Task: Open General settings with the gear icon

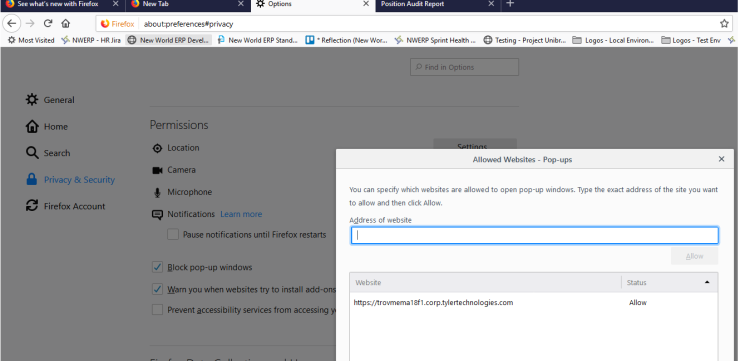Action: (x=32, y=100)
